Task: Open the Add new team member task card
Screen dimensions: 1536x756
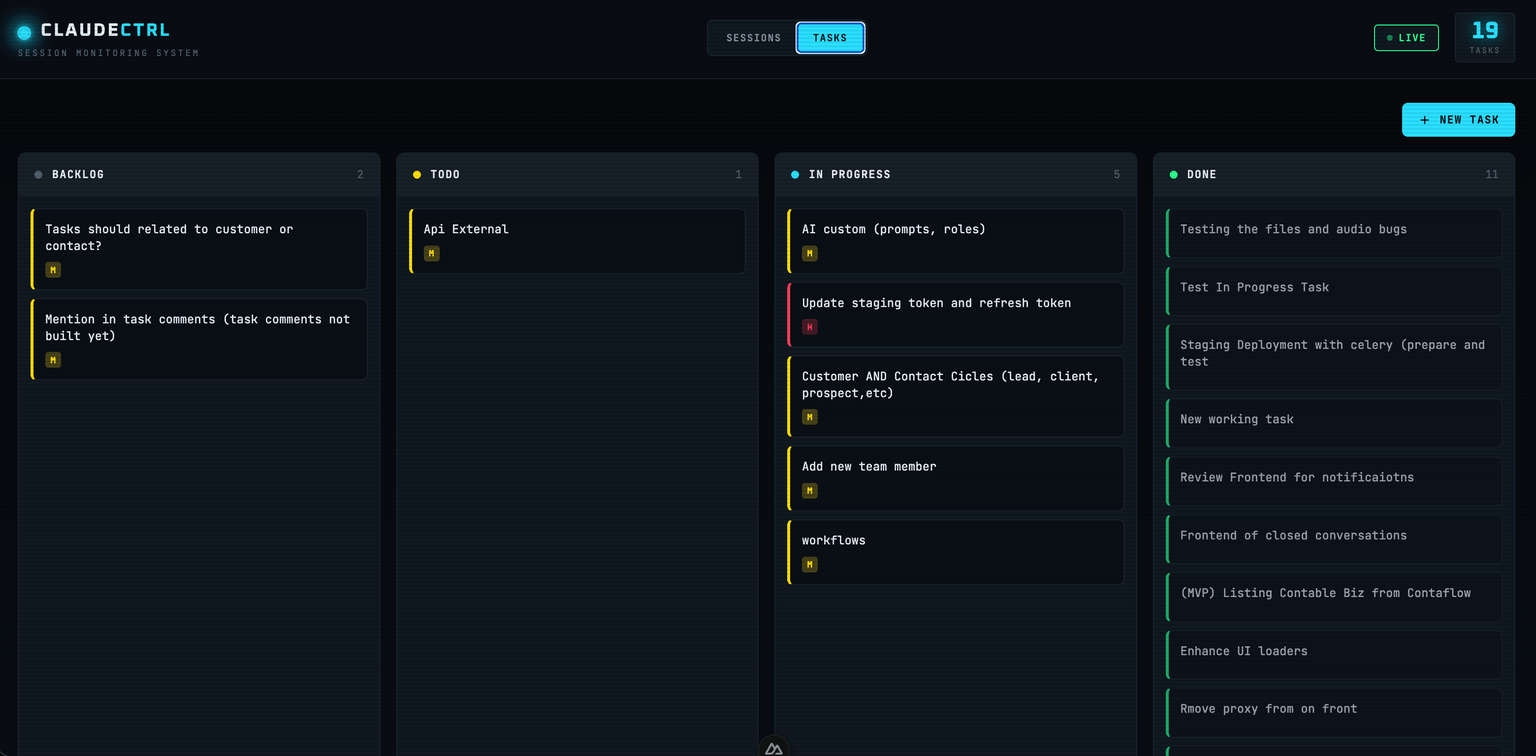Action: (954, 478)
